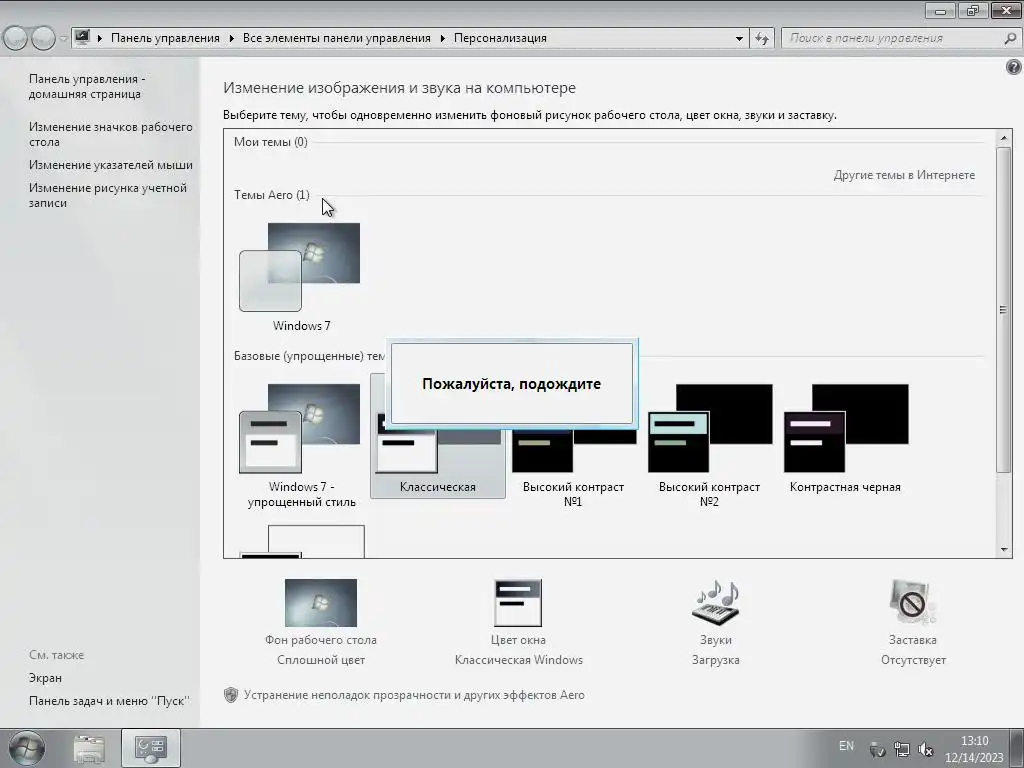Click Все элементы панели управления breadcrumb
This screenshot has width=1024, height=768.
click(x=336, y=38)
